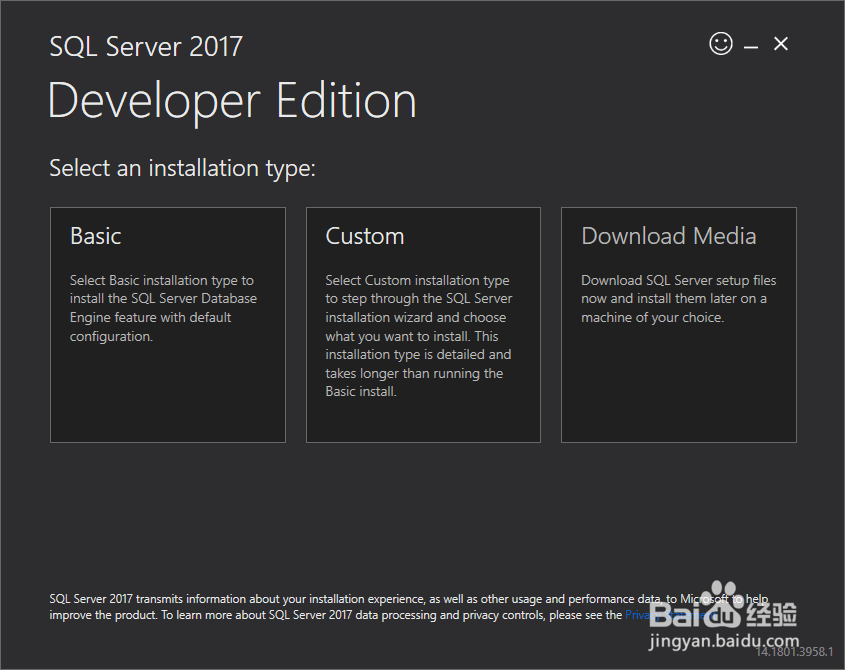Open the Privacy Statement link
Image resolution: width=845 pixels, height=670 pixels.
(671, 615)
